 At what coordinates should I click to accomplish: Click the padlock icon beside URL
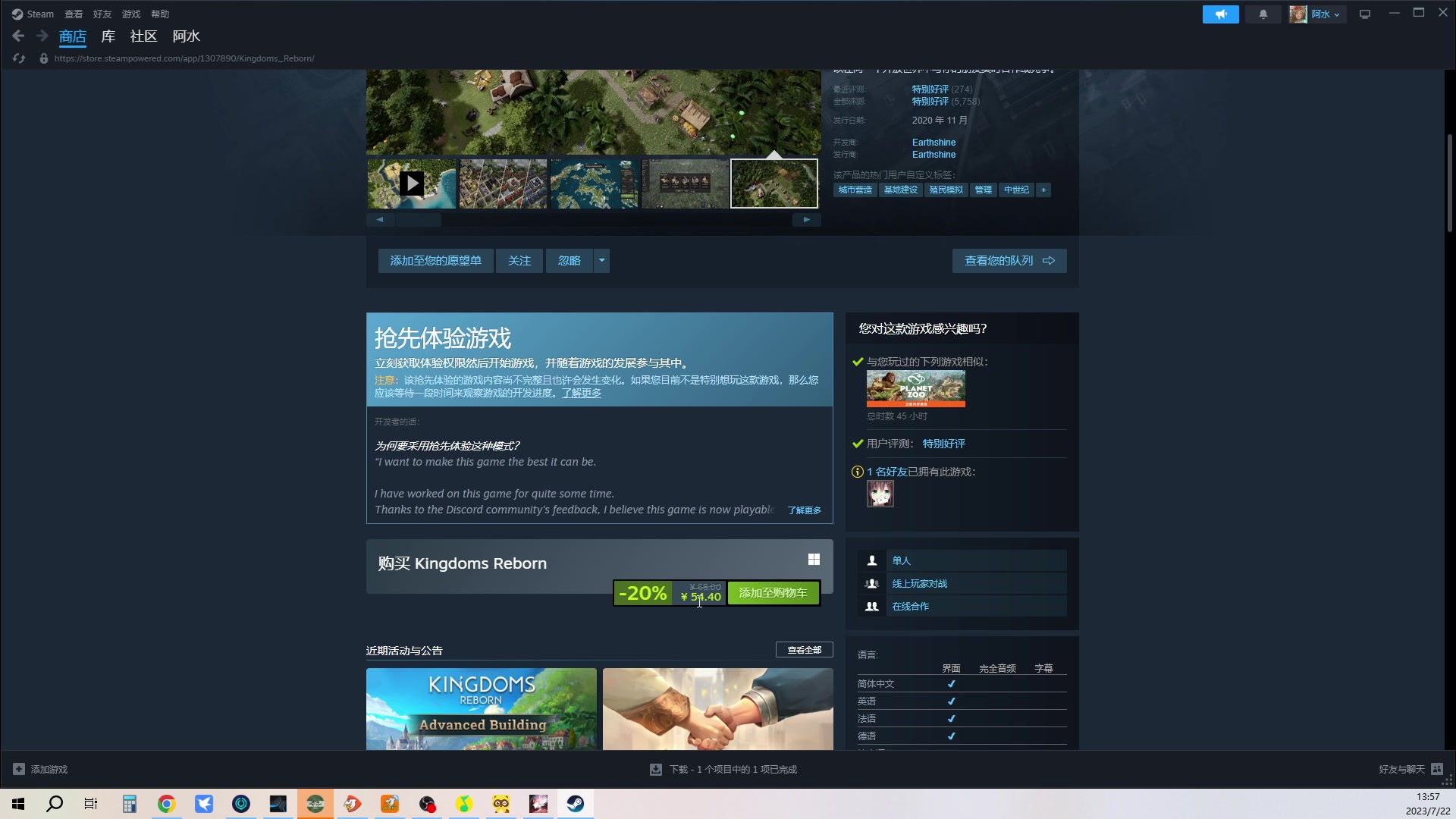click(x=44, y=58)
